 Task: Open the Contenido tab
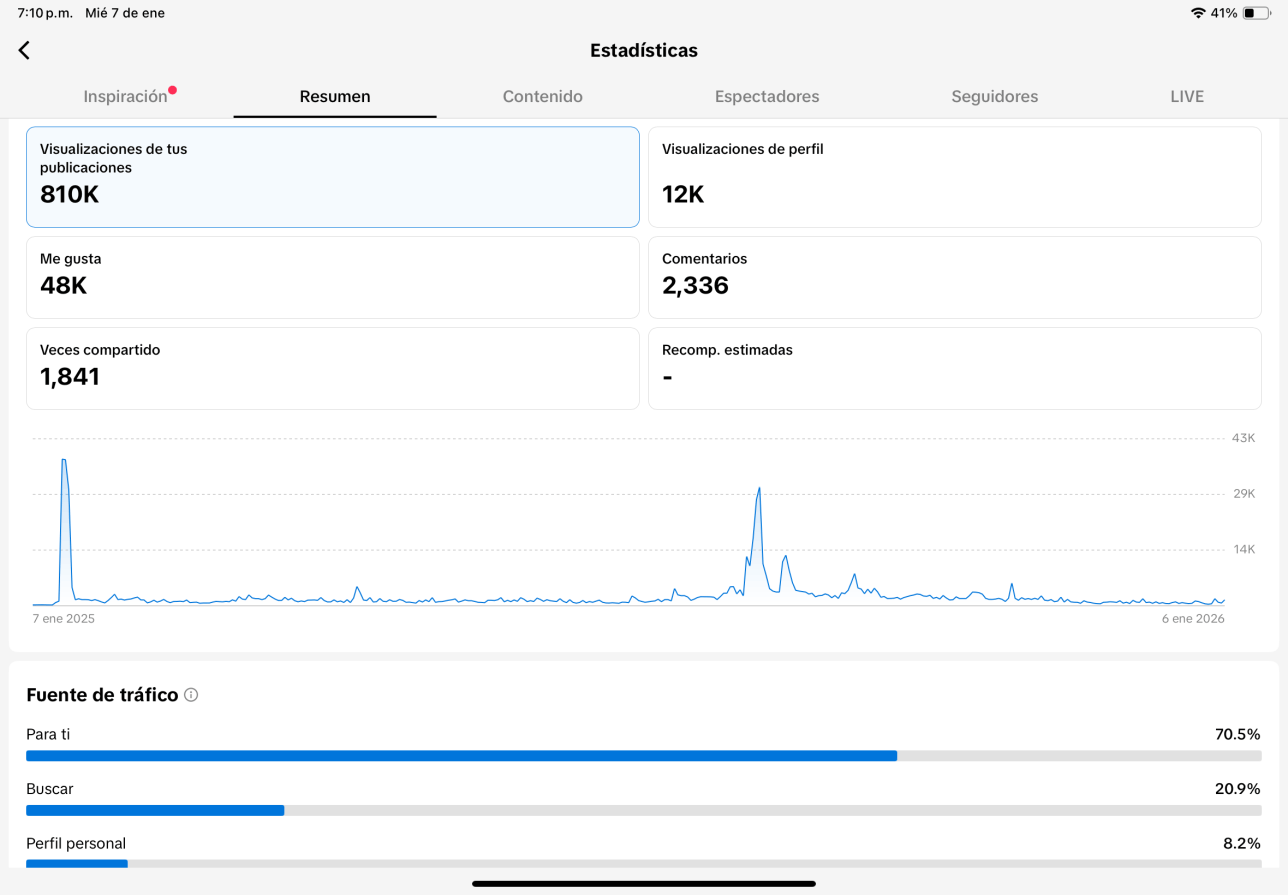(543, 97)
